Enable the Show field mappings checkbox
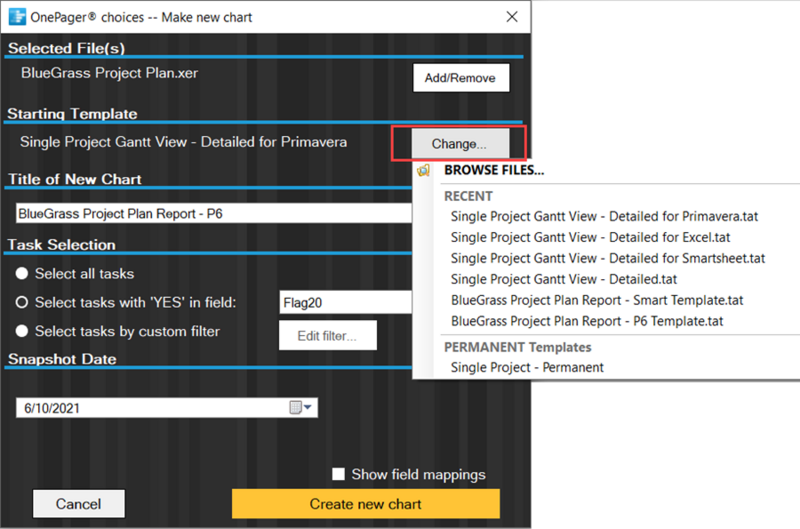The image size is (800, 529). pos(338,474)
